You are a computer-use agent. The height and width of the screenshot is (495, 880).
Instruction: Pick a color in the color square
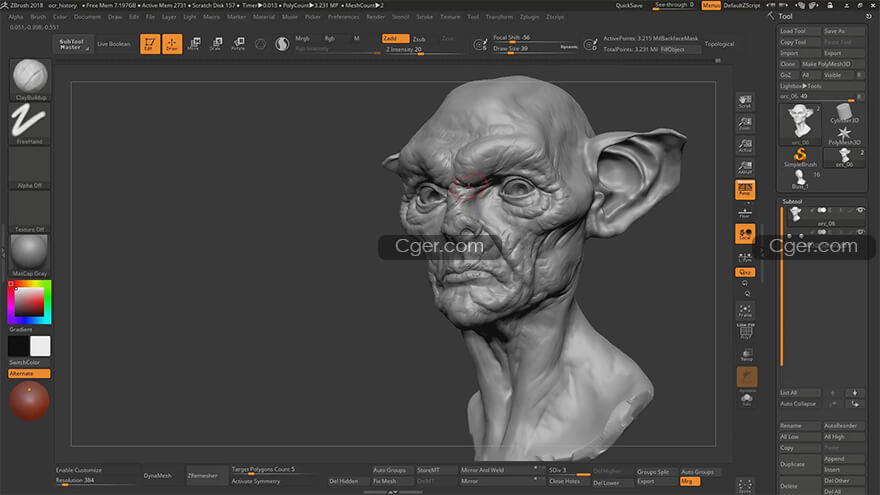29,302
